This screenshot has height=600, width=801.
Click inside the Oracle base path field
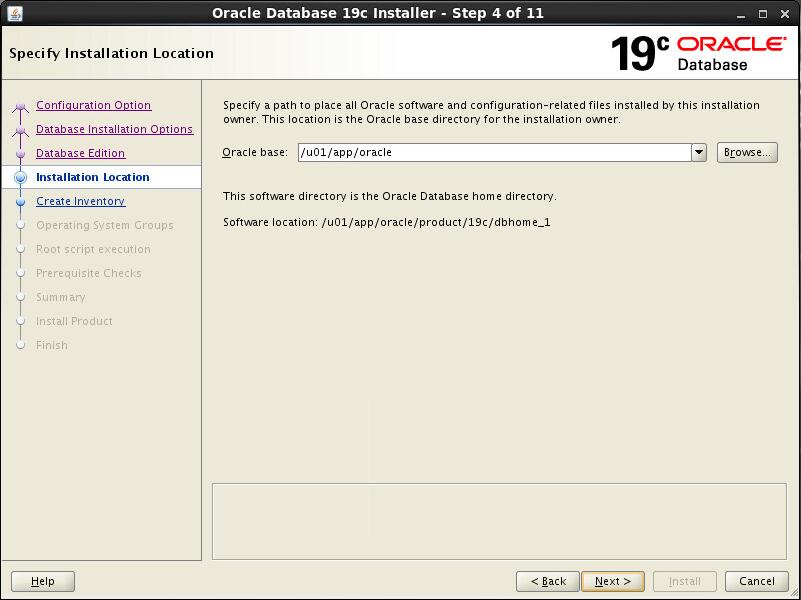(x=494, y=153)
